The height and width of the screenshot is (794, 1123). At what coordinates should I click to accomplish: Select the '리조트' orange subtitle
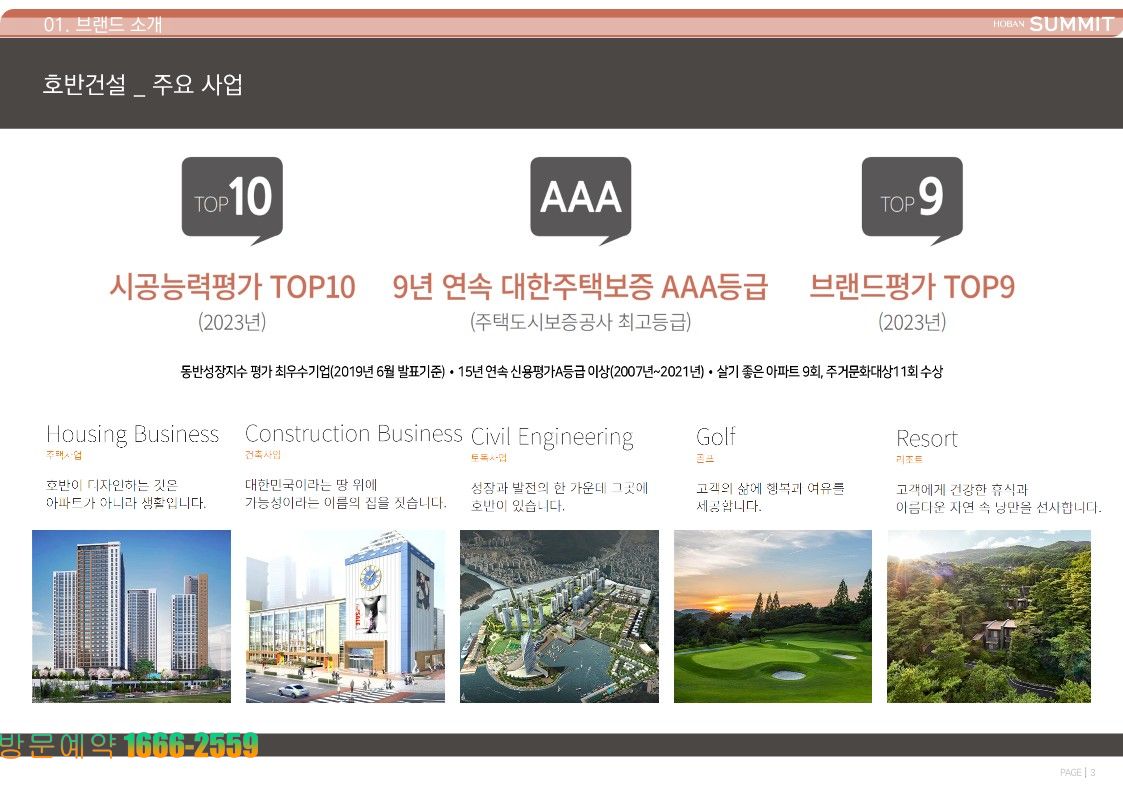pyautogui.click(x=910, y=459)
